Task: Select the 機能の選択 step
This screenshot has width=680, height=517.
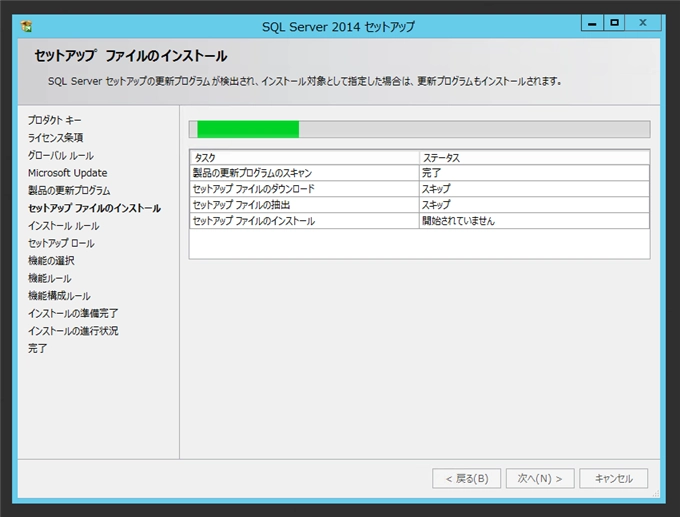Action: [51, 261]
